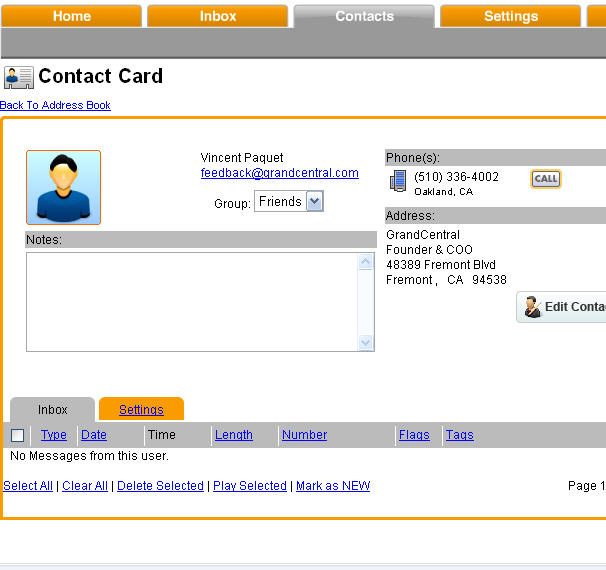Open the Group dropdown showing Friends
The height and width of the screenshot is (570, 606).
289,201
